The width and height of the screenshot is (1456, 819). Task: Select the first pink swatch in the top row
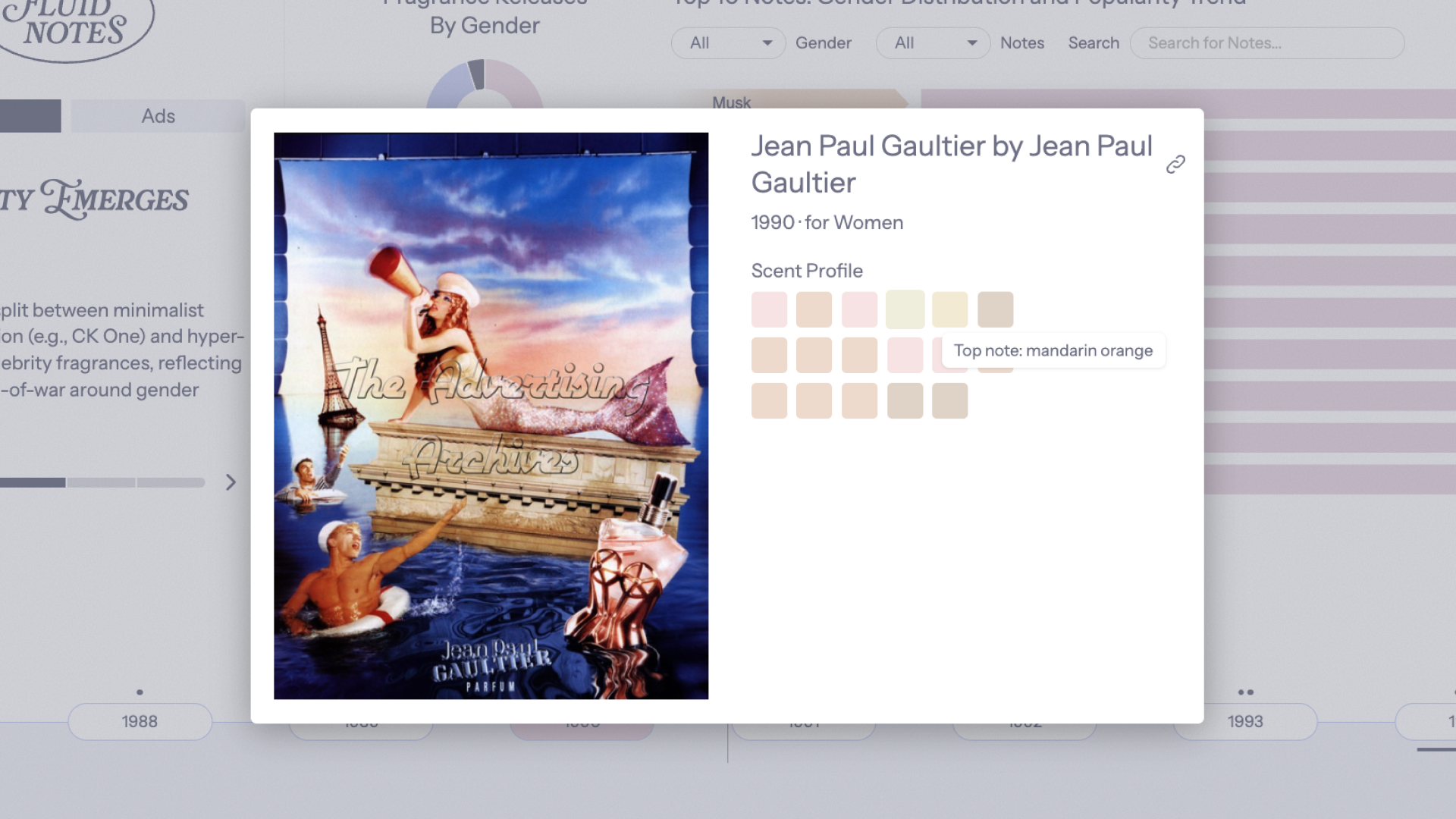(769, 309)
